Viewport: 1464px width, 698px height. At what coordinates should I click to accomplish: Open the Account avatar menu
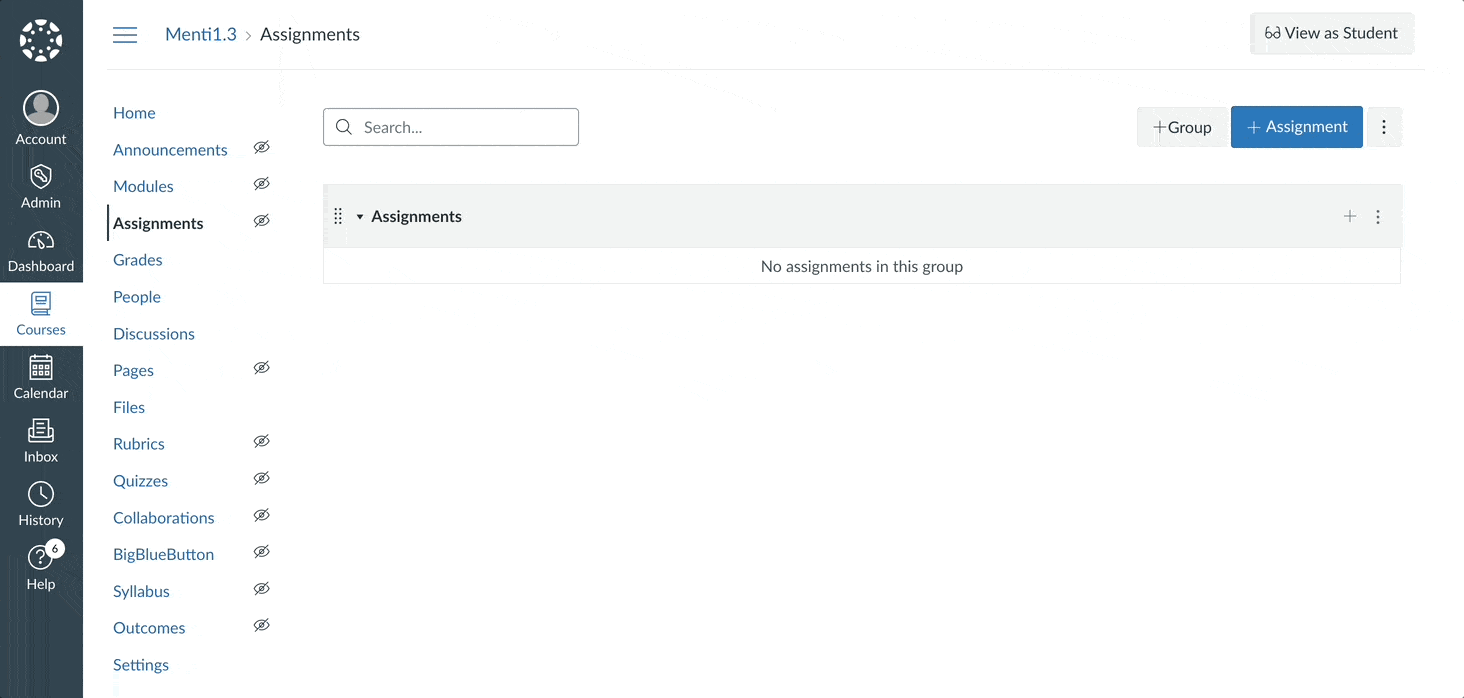tap(41, 108)
